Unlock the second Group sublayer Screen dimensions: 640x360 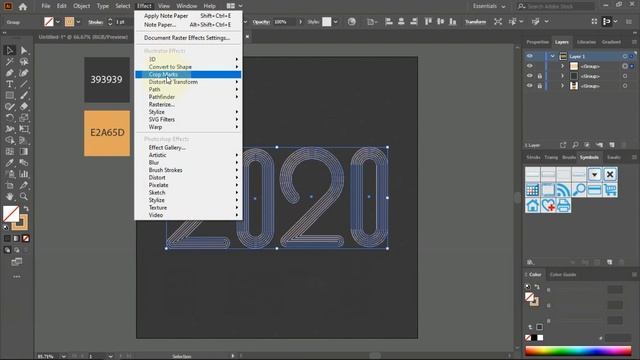[540, 76]
